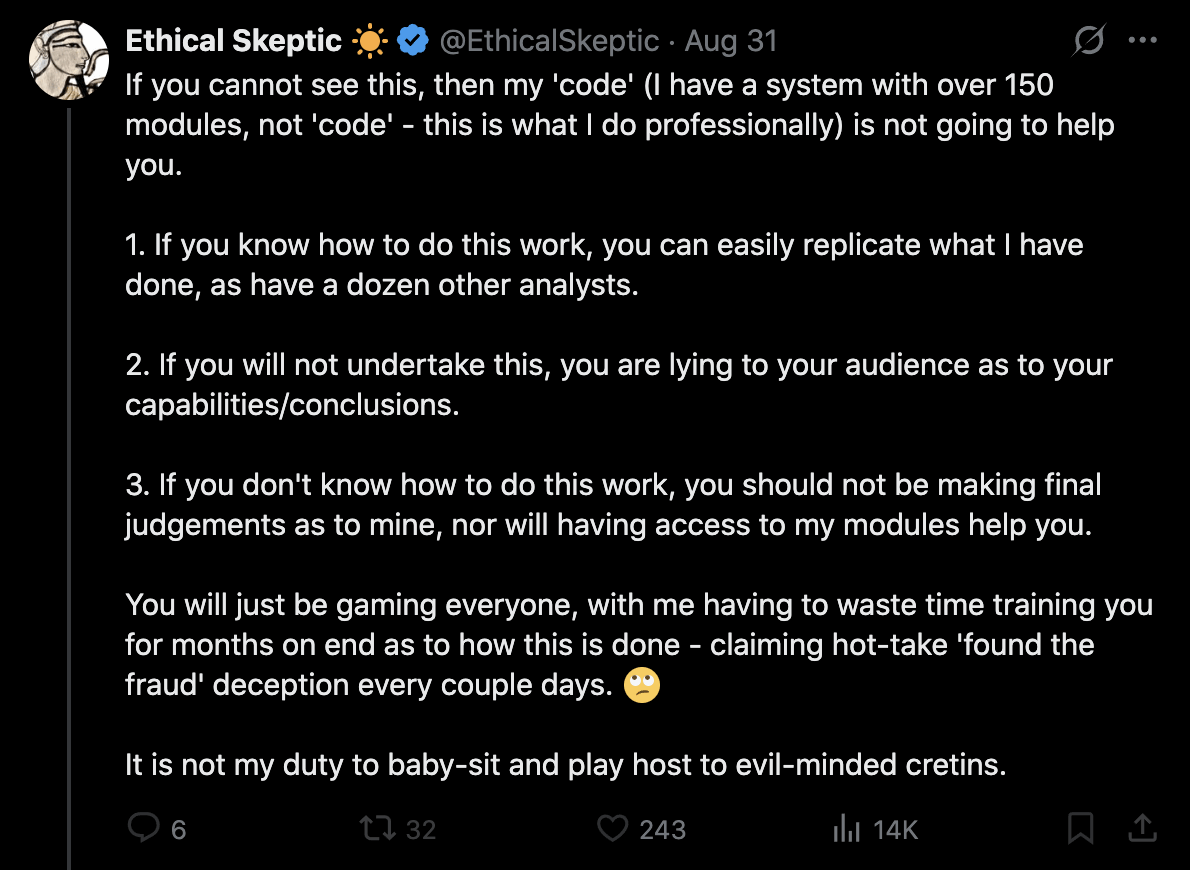This screenshot has width=1190, height=870.
Task: Click the share upload arrow icon
Action: [1142, 827]
